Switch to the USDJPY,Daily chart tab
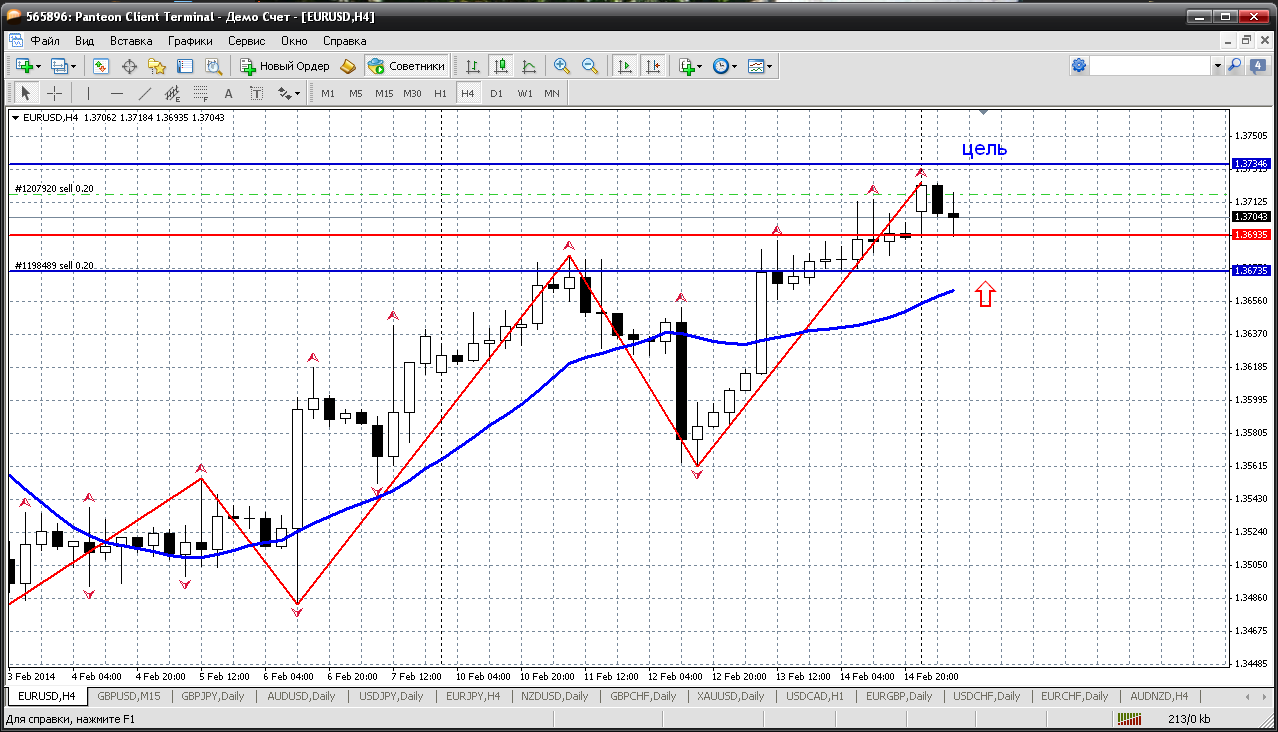This screenshot has height=732, width=1278. click(x=391, y=696)
